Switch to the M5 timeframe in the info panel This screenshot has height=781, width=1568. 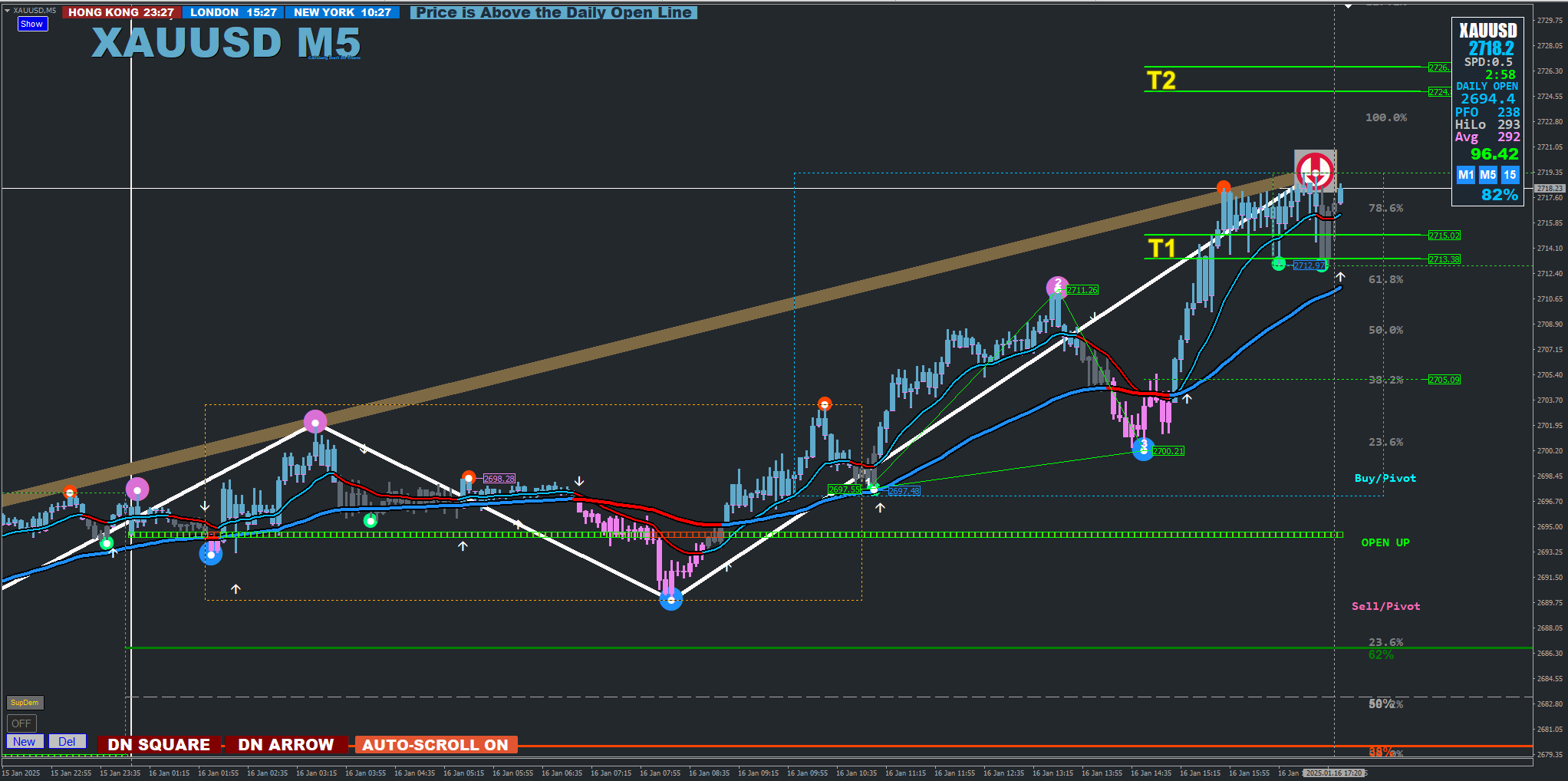click(1487, 175)
